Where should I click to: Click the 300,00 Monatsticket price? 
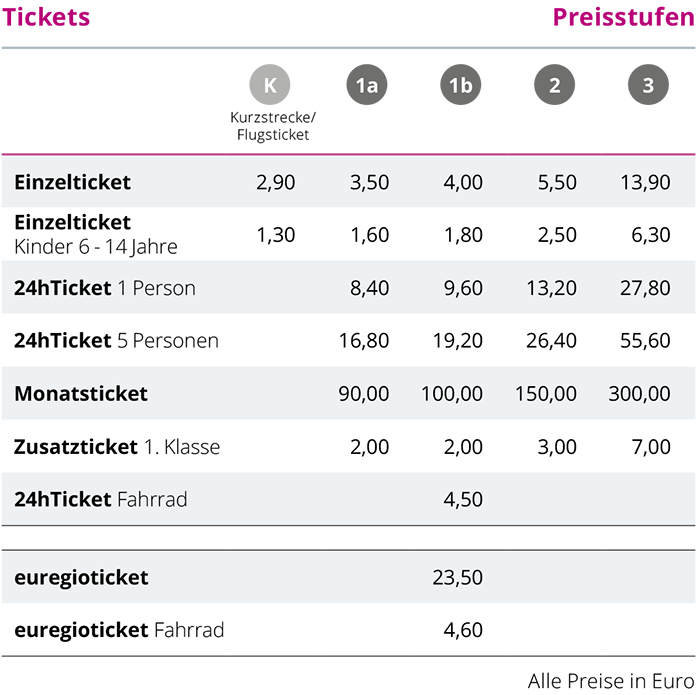click(x=640, y=394)
